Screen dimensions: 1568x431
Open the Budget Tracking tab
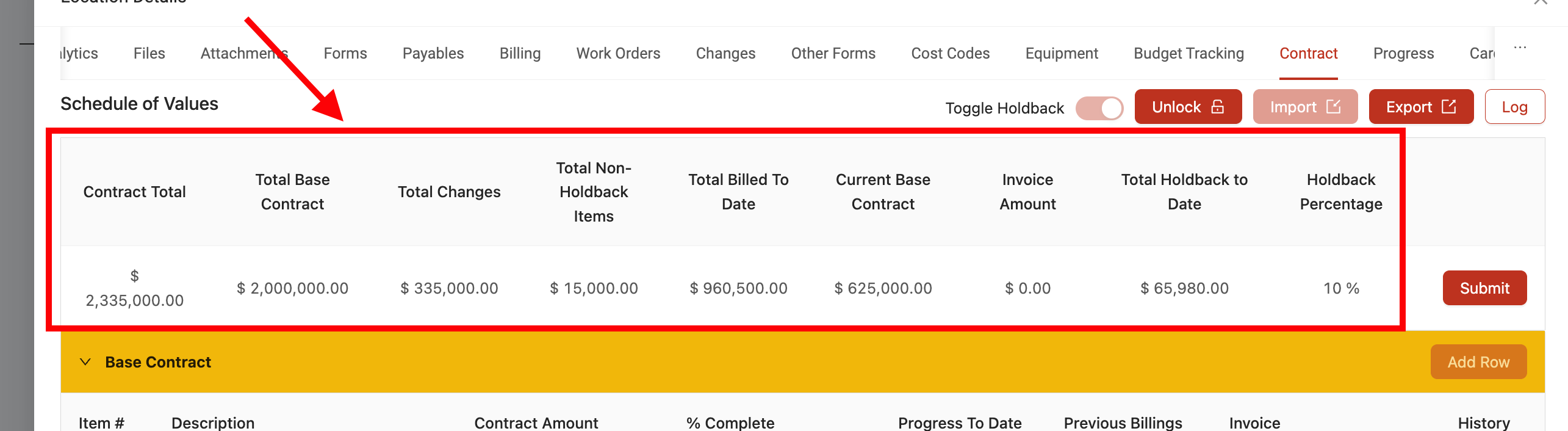pos(1189,54)
